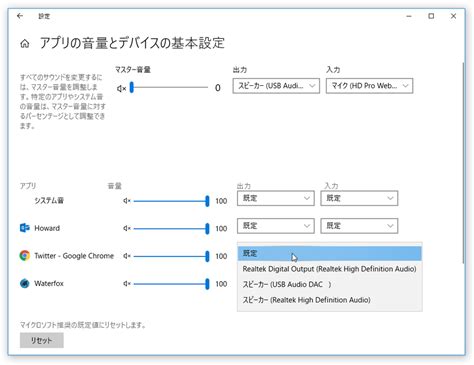Mute the Waterfox speaker icon
Image resolution: width=474 pixels, height=365 pixels.
pos(127,284)
